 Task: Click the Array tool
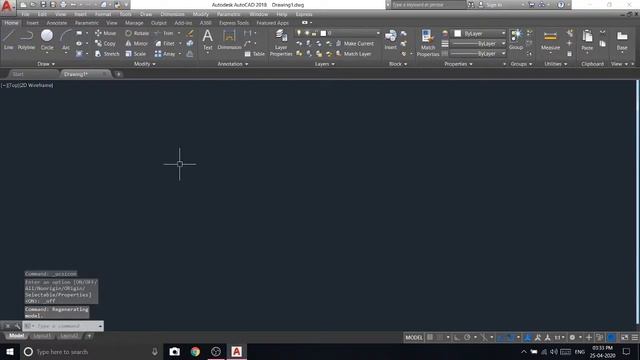coord(165,53)
